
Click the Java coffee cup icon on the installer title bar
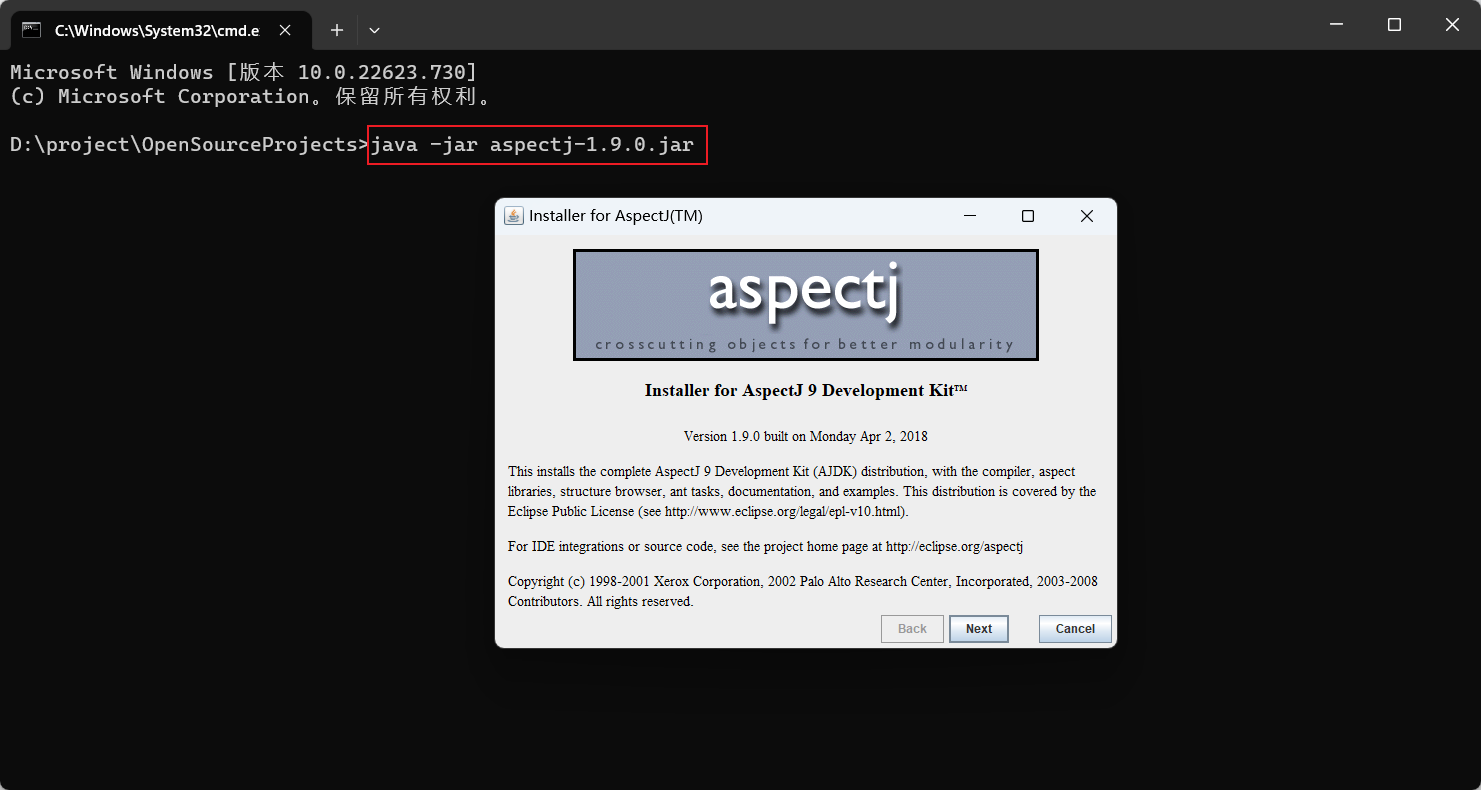tap(513, 215)
